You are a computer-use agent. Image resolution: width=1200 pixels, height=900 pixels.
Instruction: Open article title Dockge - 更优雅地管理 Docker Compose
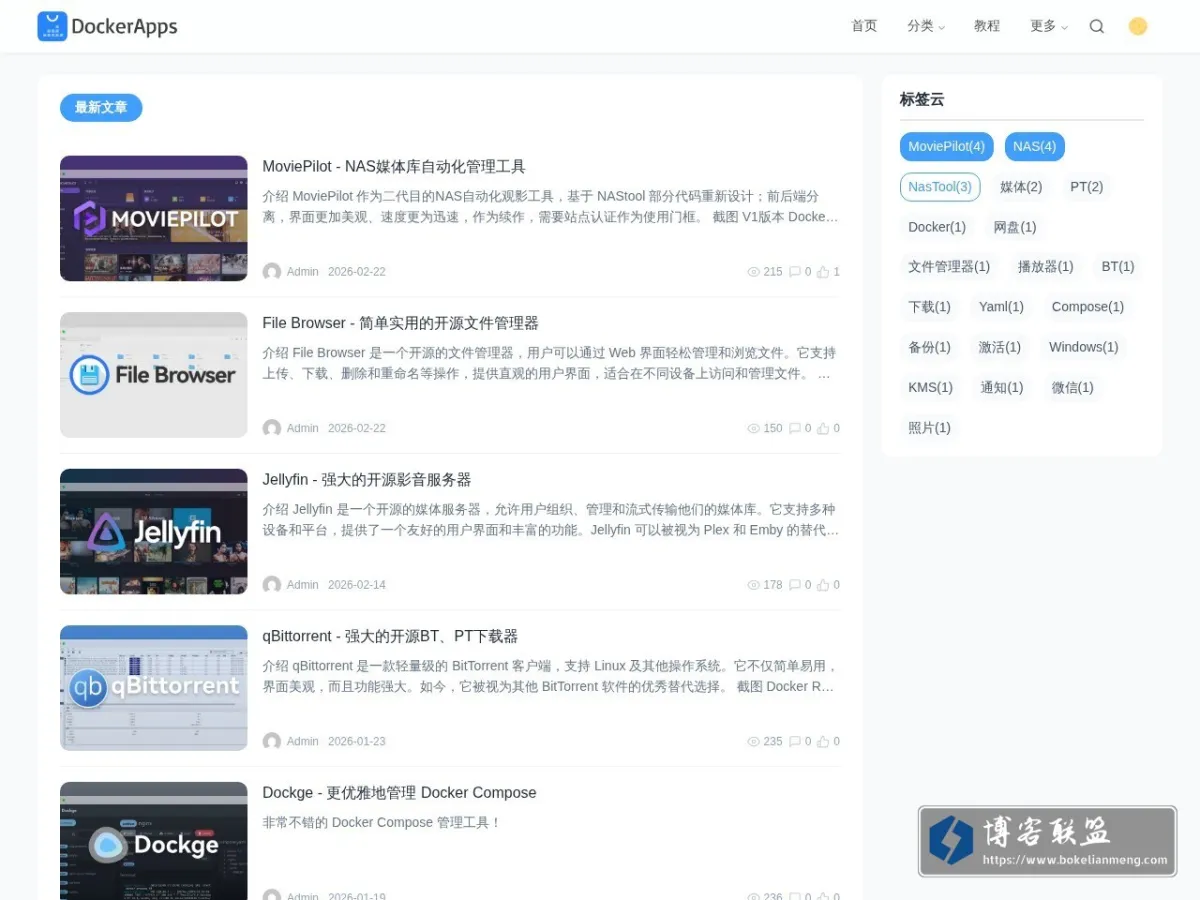coord(399,793)
